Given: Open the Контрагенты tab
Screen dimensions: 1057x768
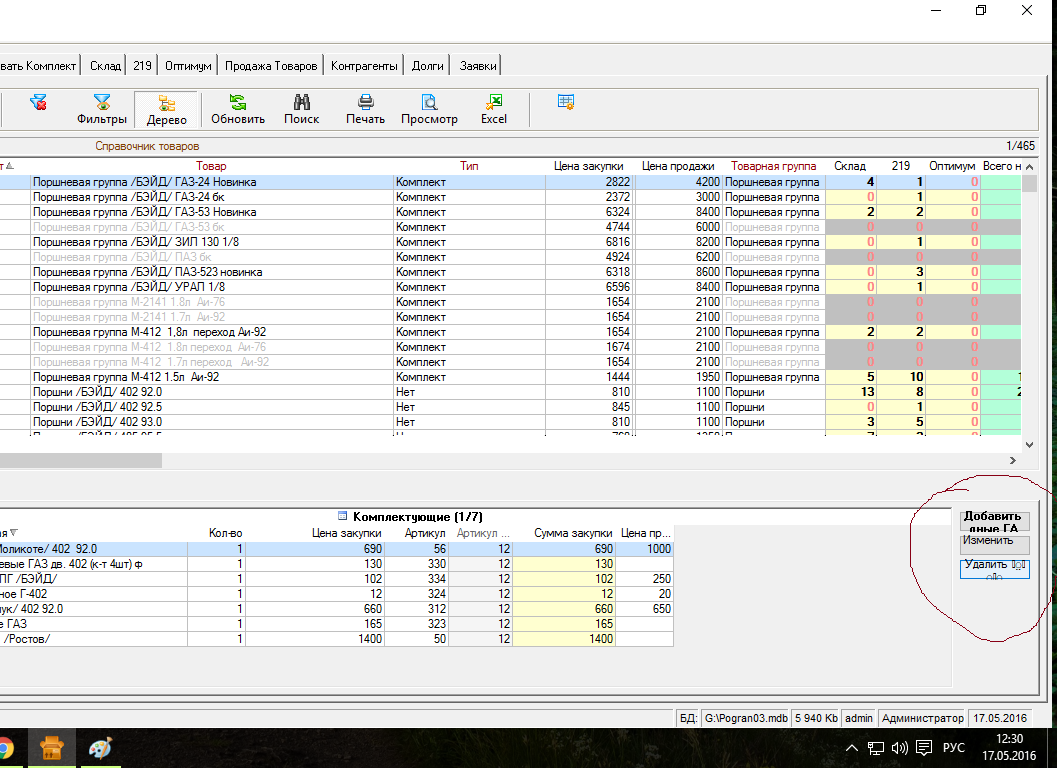Looking at the screenshot, I should 364,66.
